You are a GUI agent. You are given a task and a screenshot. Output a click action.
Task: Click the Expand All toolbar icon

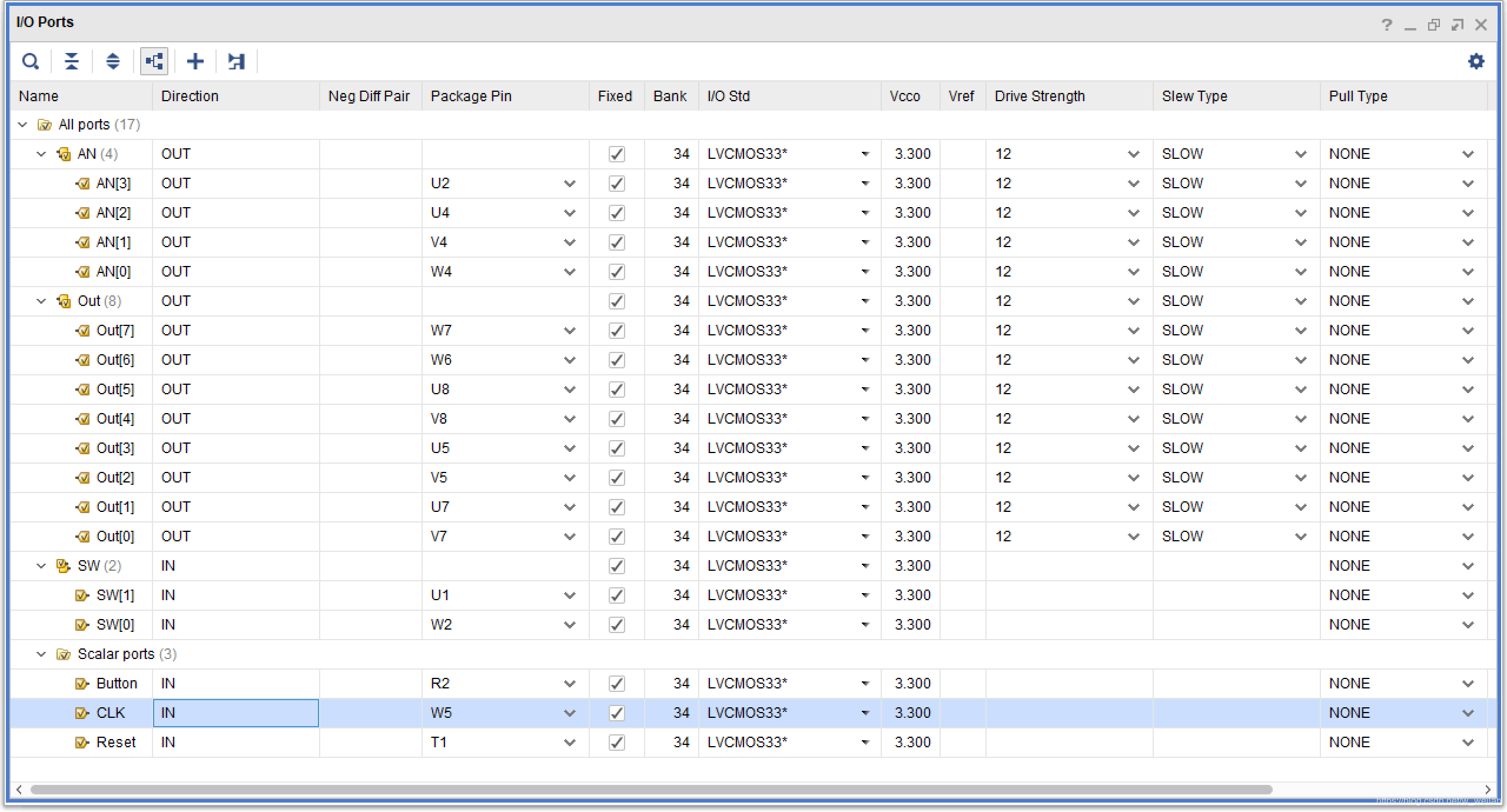tap(112, 61)
